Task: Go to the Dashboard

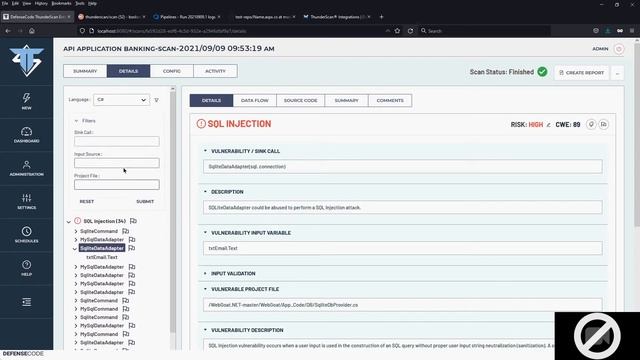Action: click(x=27, y=135)
